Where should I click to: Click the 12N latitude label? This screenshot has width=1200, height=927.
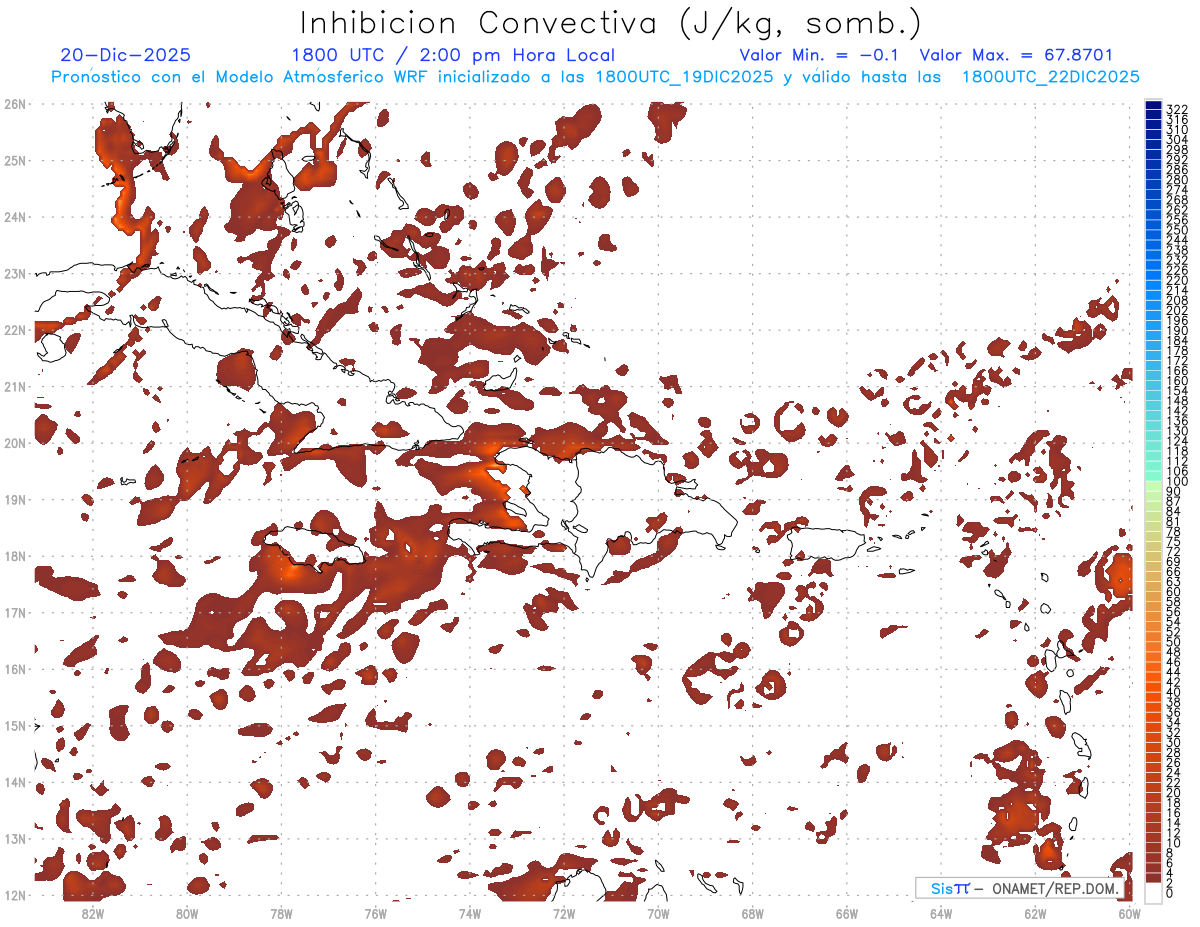click(15, 895)
